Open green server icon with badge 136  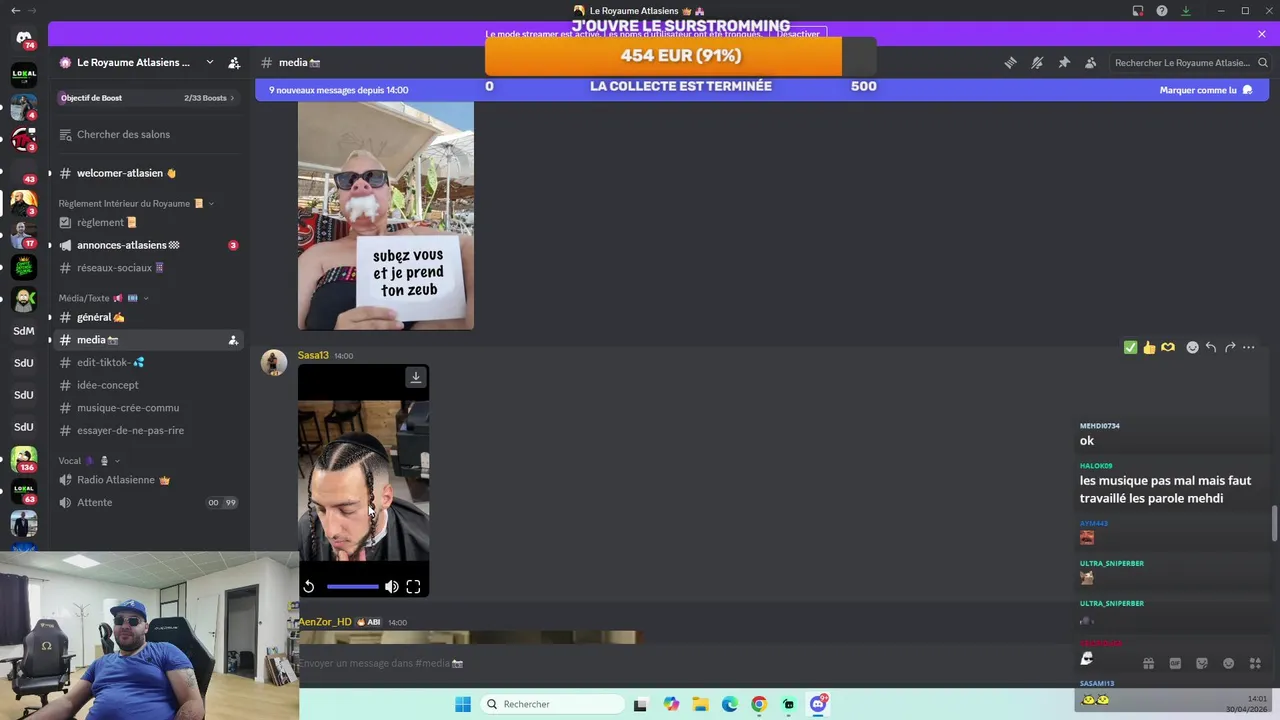[x=24, y=459]
